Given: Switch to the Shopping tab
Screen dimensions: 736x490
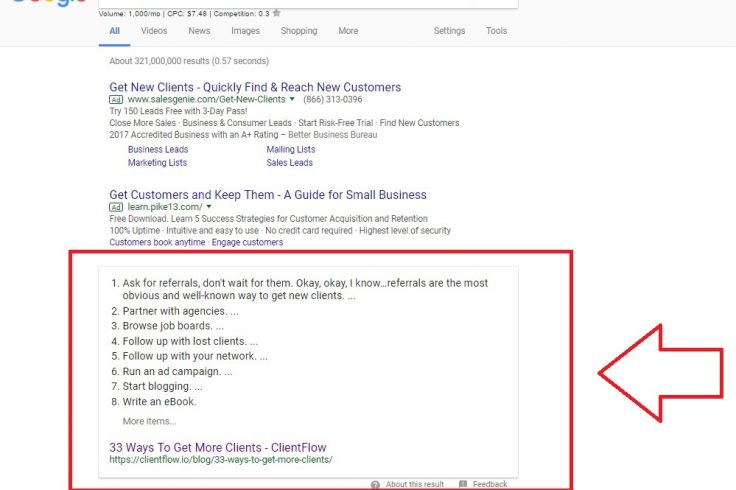Looking at the screenshot, I should point(298,31).
